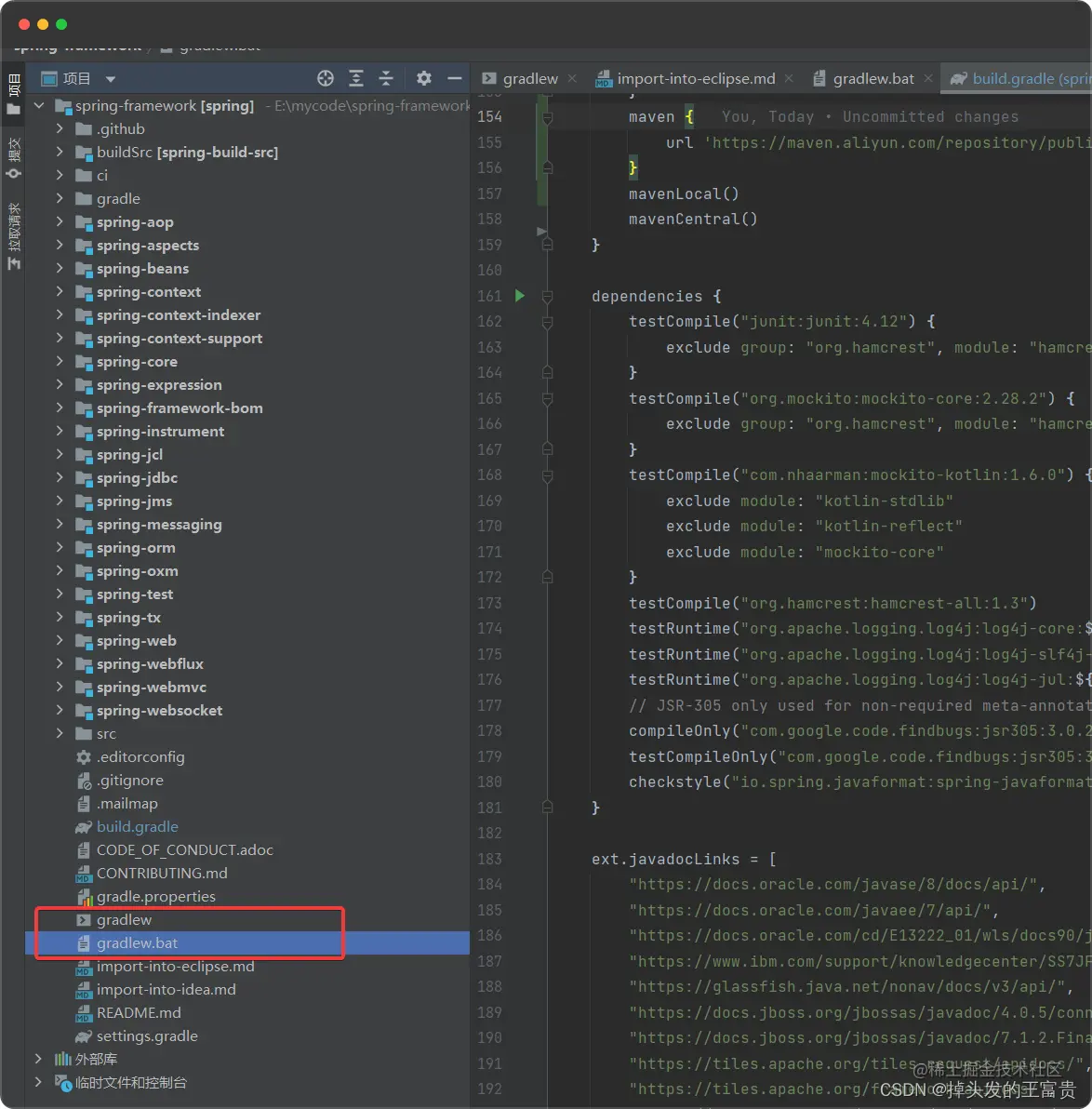Fold the mockito-kotlin block at line 168
This screenshot has height=1109, width=1092.
[x=548, y=475]
